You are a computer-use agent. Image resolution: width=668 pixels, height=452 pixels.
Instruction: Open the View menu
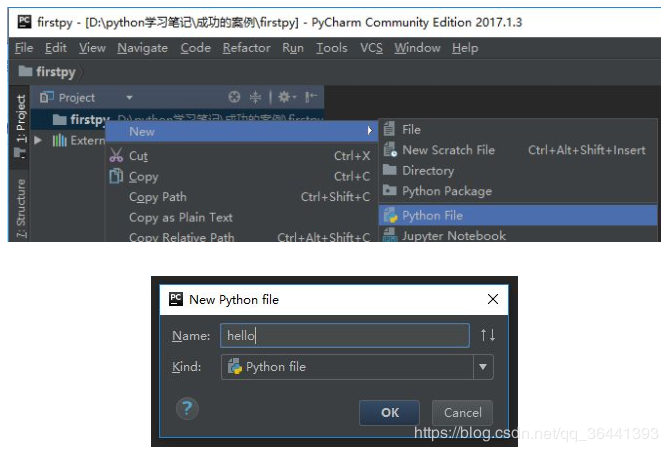click(92, 48)
